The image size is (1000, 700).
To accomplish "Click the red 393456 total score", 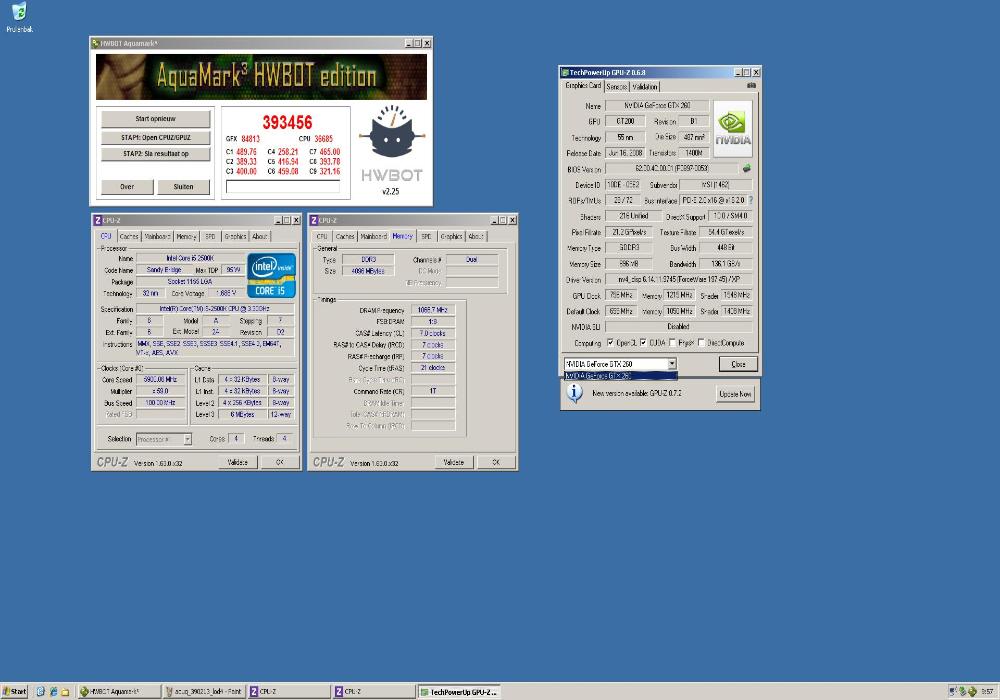I will pos(287,122).
